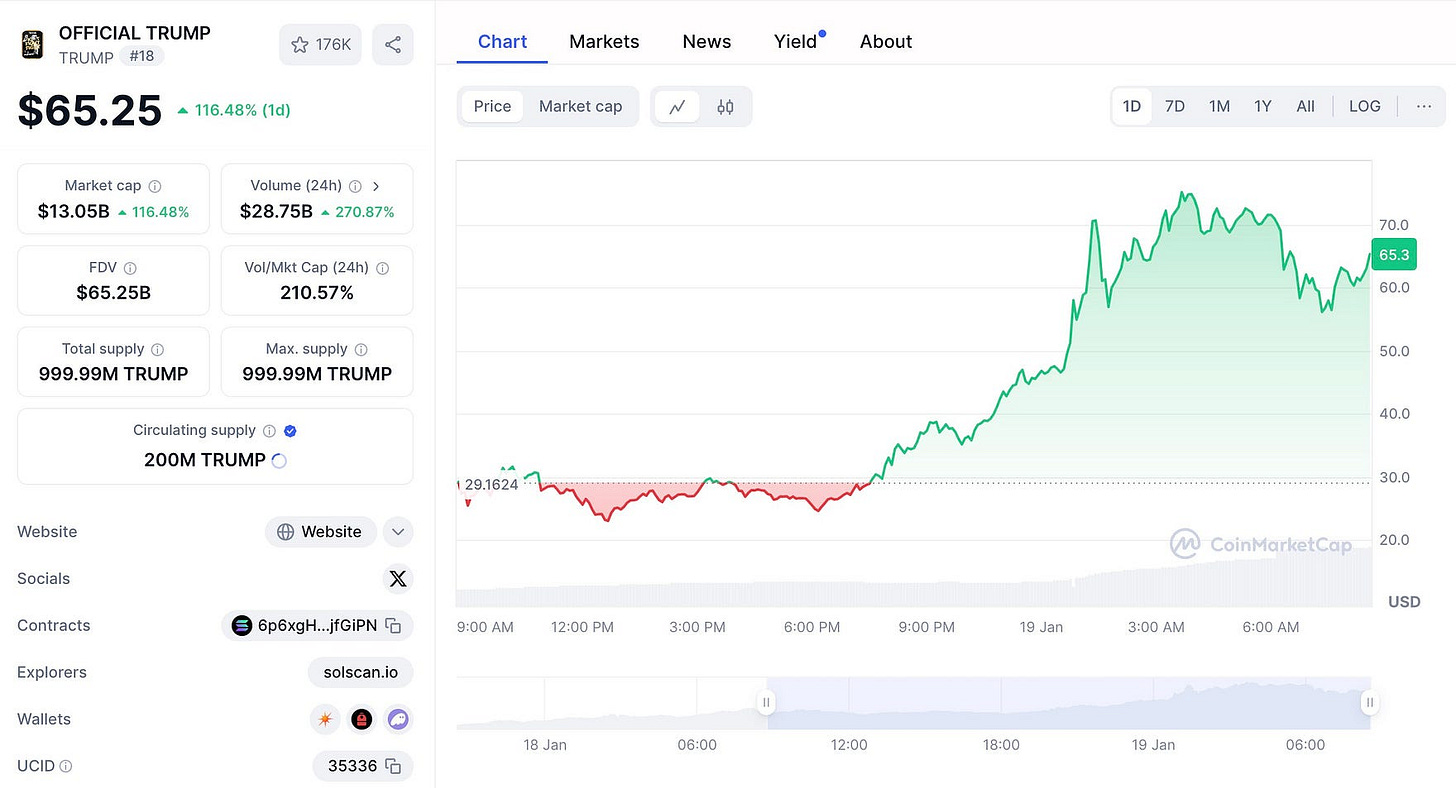Click the 65.3 current price label
This screenshot has height=788, width=1456.
click(x=1394, y=255)
